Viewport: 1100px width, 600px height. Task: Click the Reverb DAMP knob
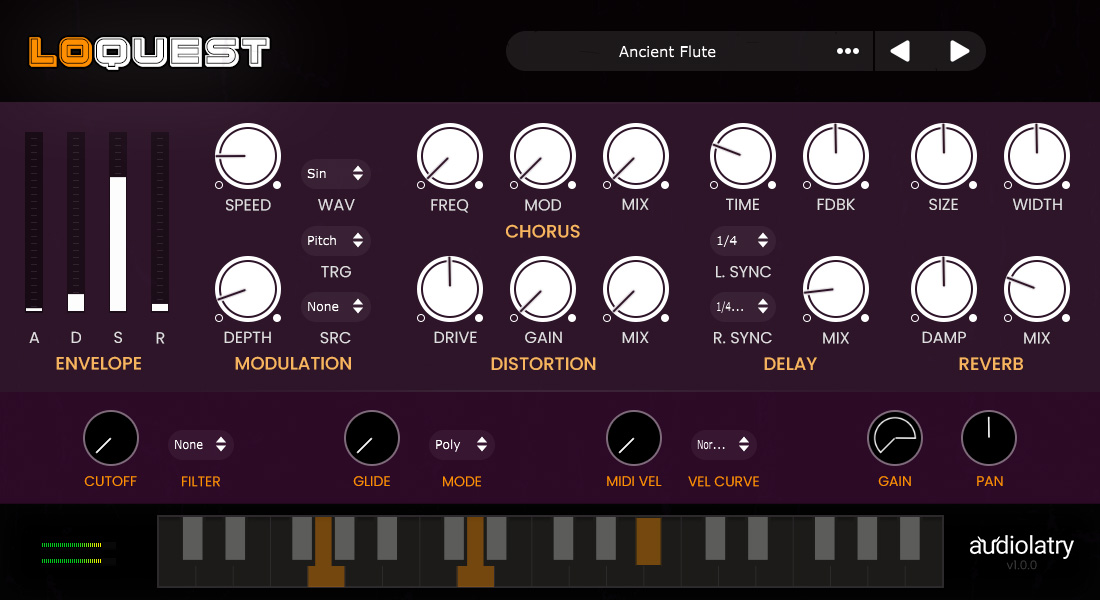(x=944, y=289)
